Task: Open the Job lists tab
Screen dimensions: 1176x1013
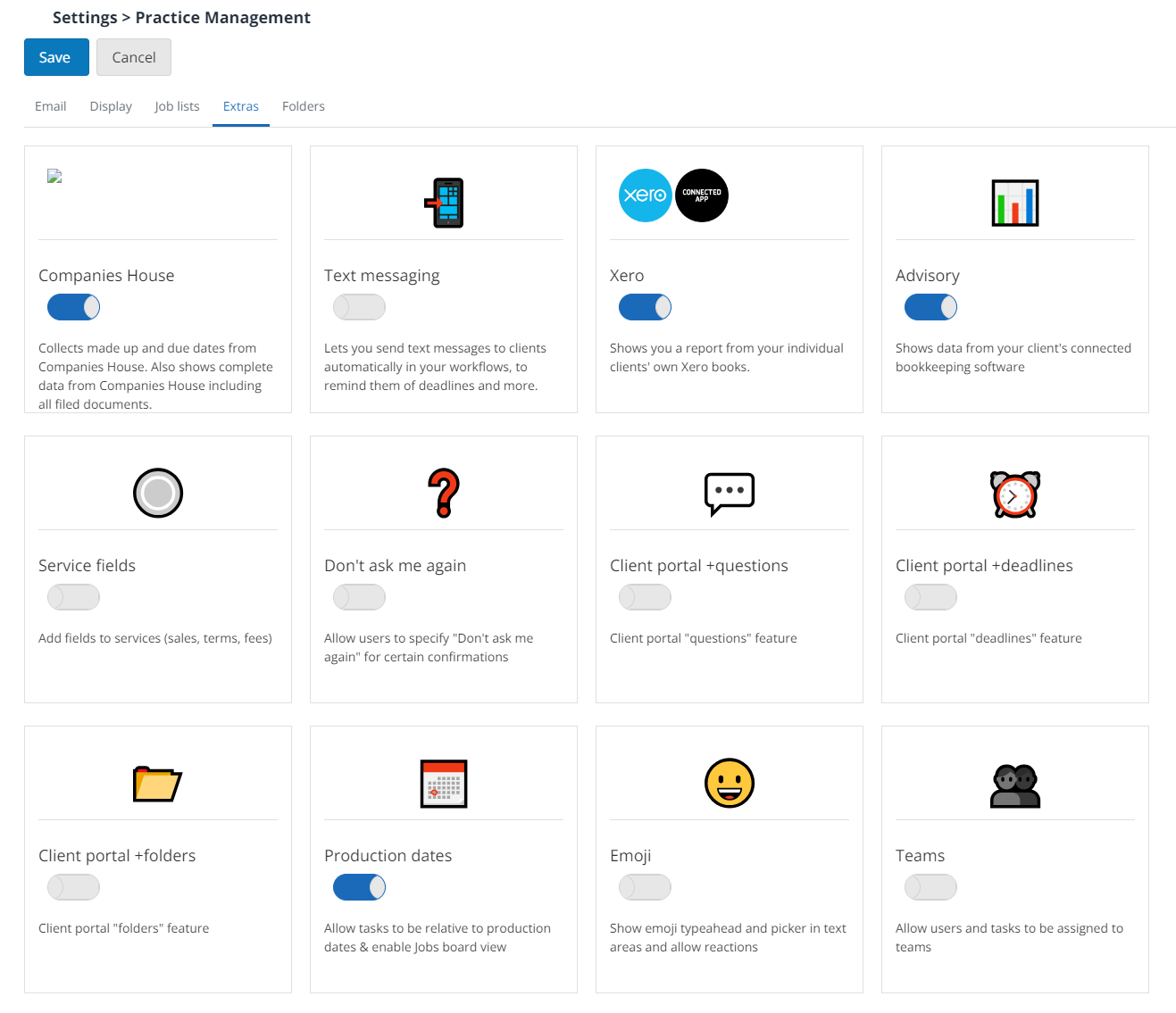Action: pos(177,106)
